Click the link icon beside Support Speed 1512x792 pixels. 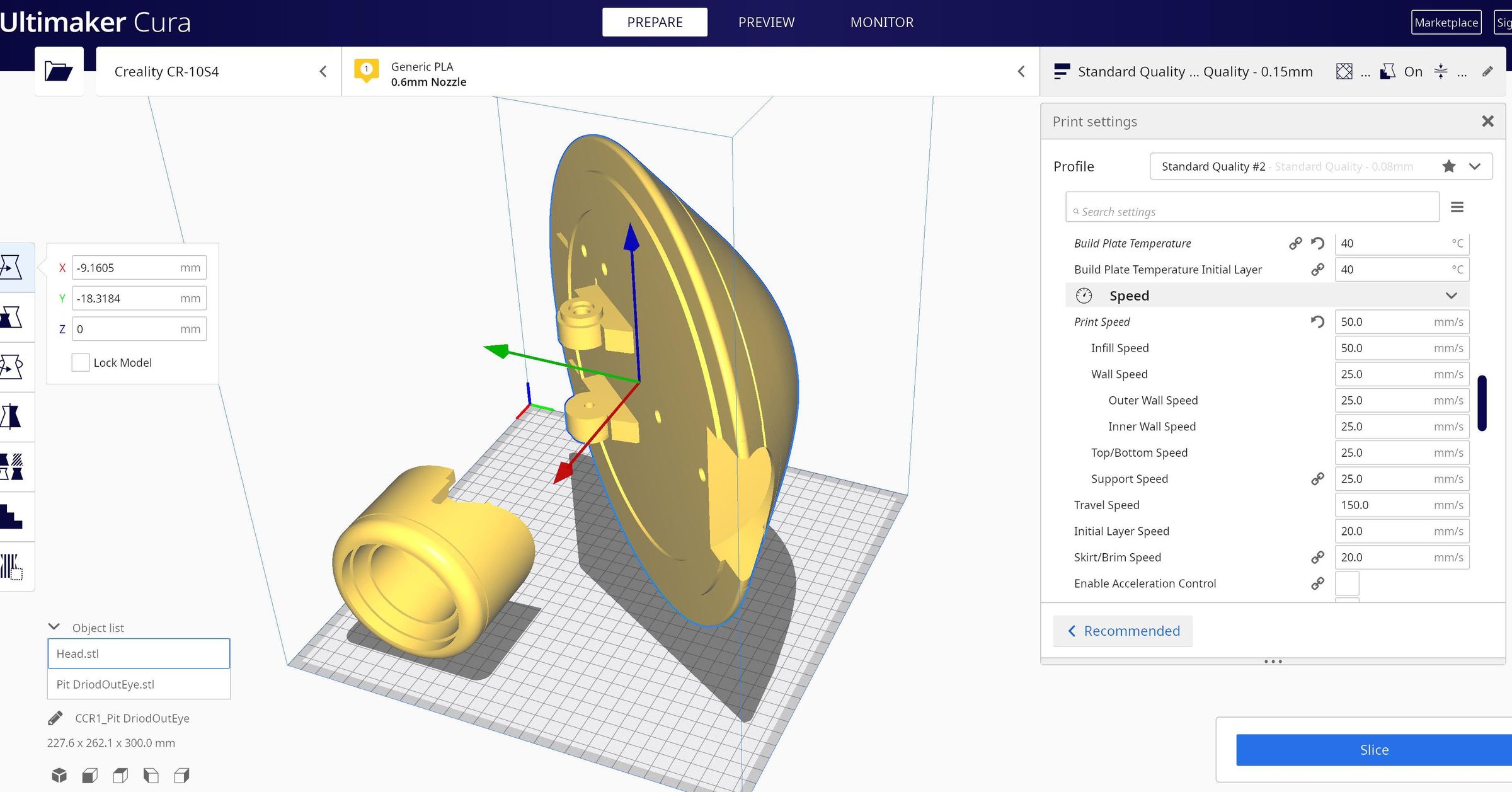point(1317,479)
